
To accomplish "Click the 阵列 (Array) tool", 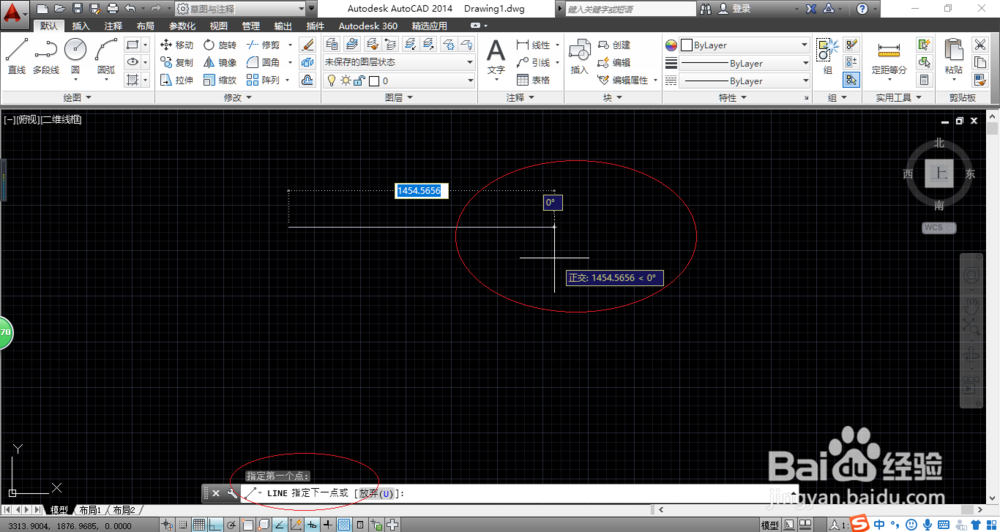I will point(263,80).
